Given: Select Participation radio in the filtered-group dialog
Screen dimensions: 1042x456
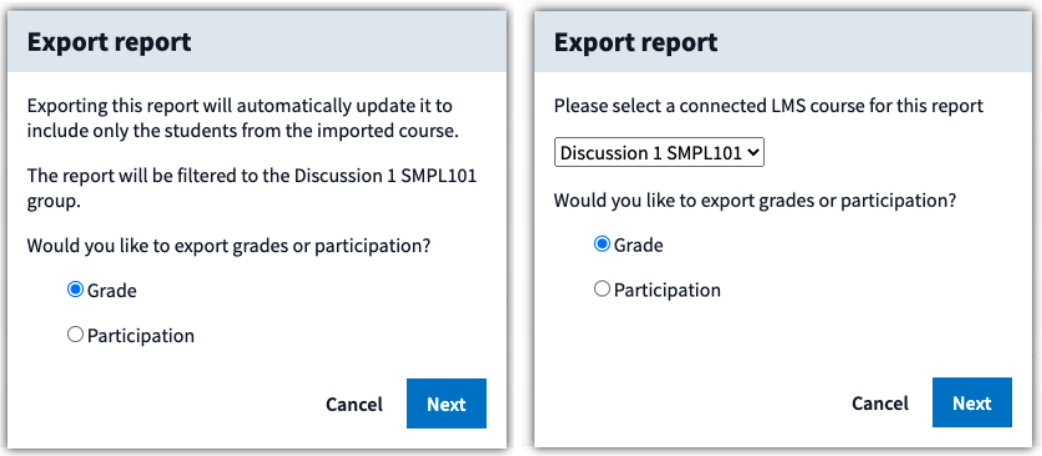Looking at the screenshot, I should click(x=75, y=335).
